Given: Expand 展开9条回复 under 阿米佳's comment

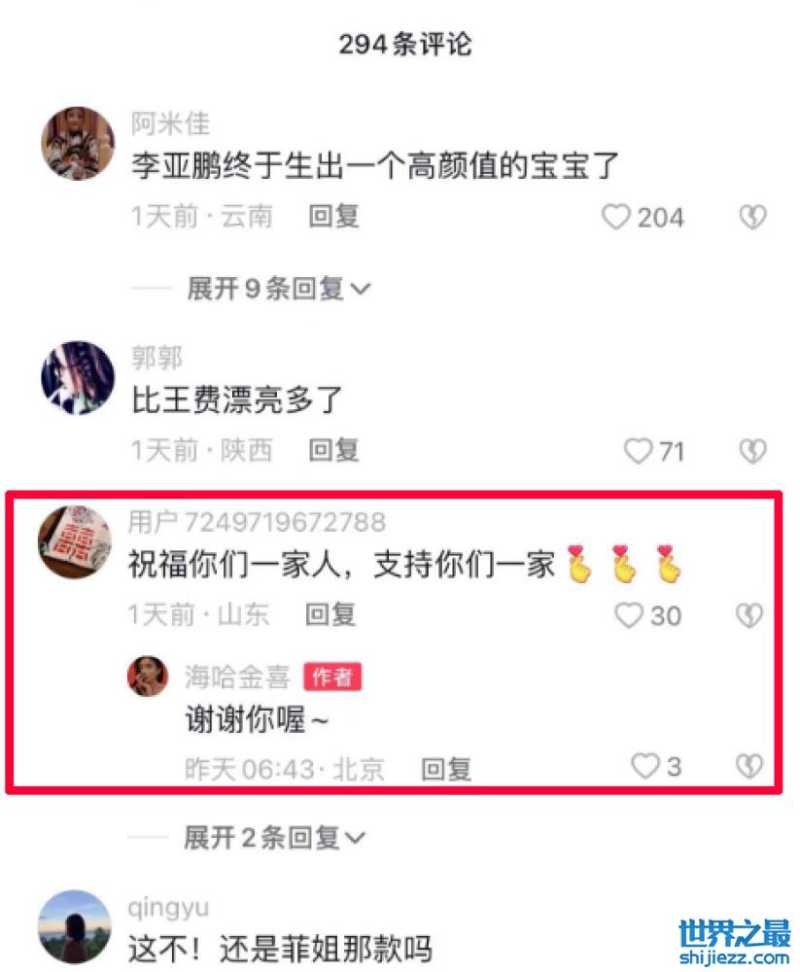Looking at the screenshot, I should [279, 289].
